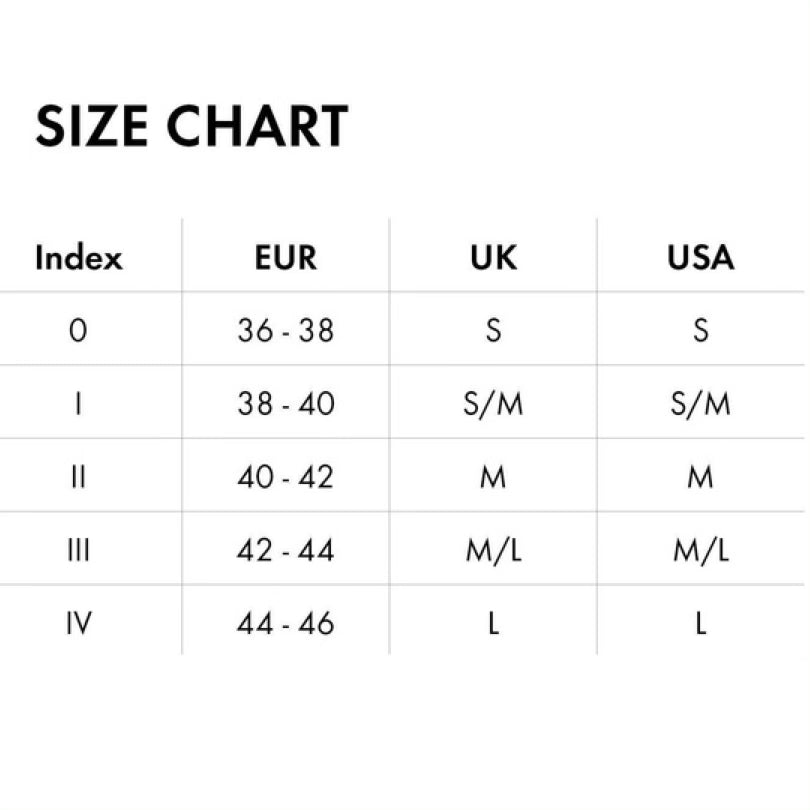Click the EUR 44 - 46 cell
This screenshot has width=810, height=810.
pyautogui.click(x=285, y=623)
